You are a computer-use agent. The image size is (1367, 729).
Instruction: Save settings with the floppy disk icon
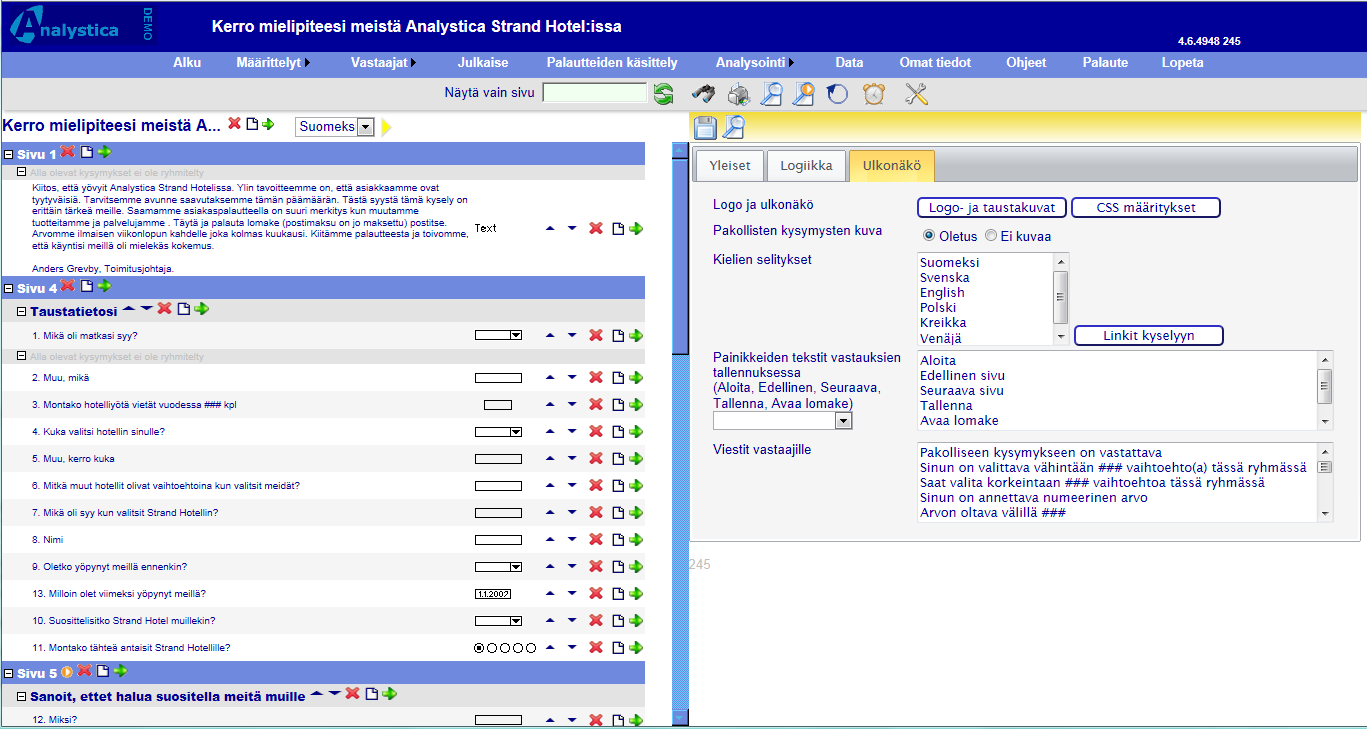tap(705, 127)
